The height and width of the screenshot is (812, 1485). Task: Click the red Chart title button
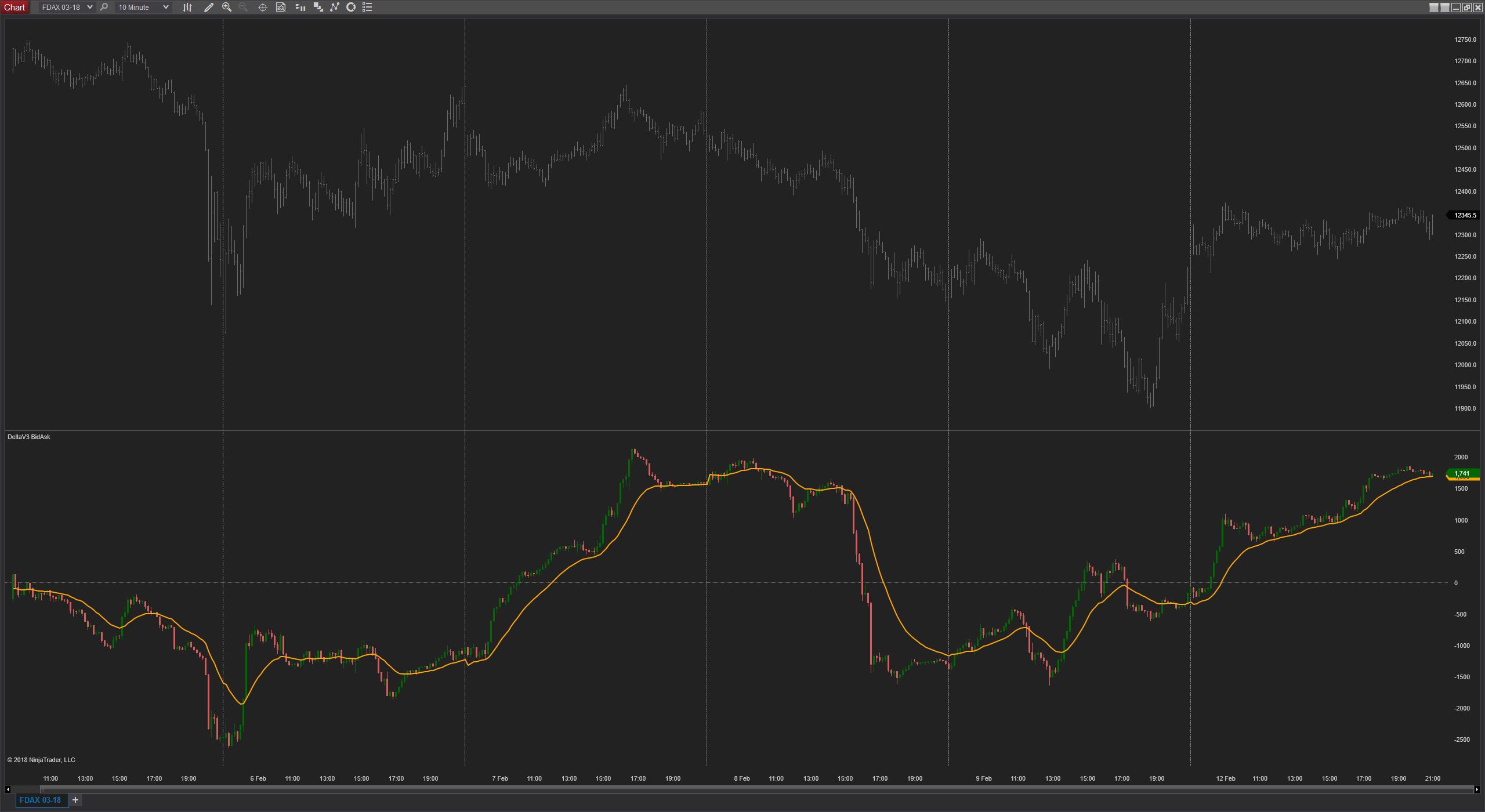pyautogui.click(x=15, y=8)
